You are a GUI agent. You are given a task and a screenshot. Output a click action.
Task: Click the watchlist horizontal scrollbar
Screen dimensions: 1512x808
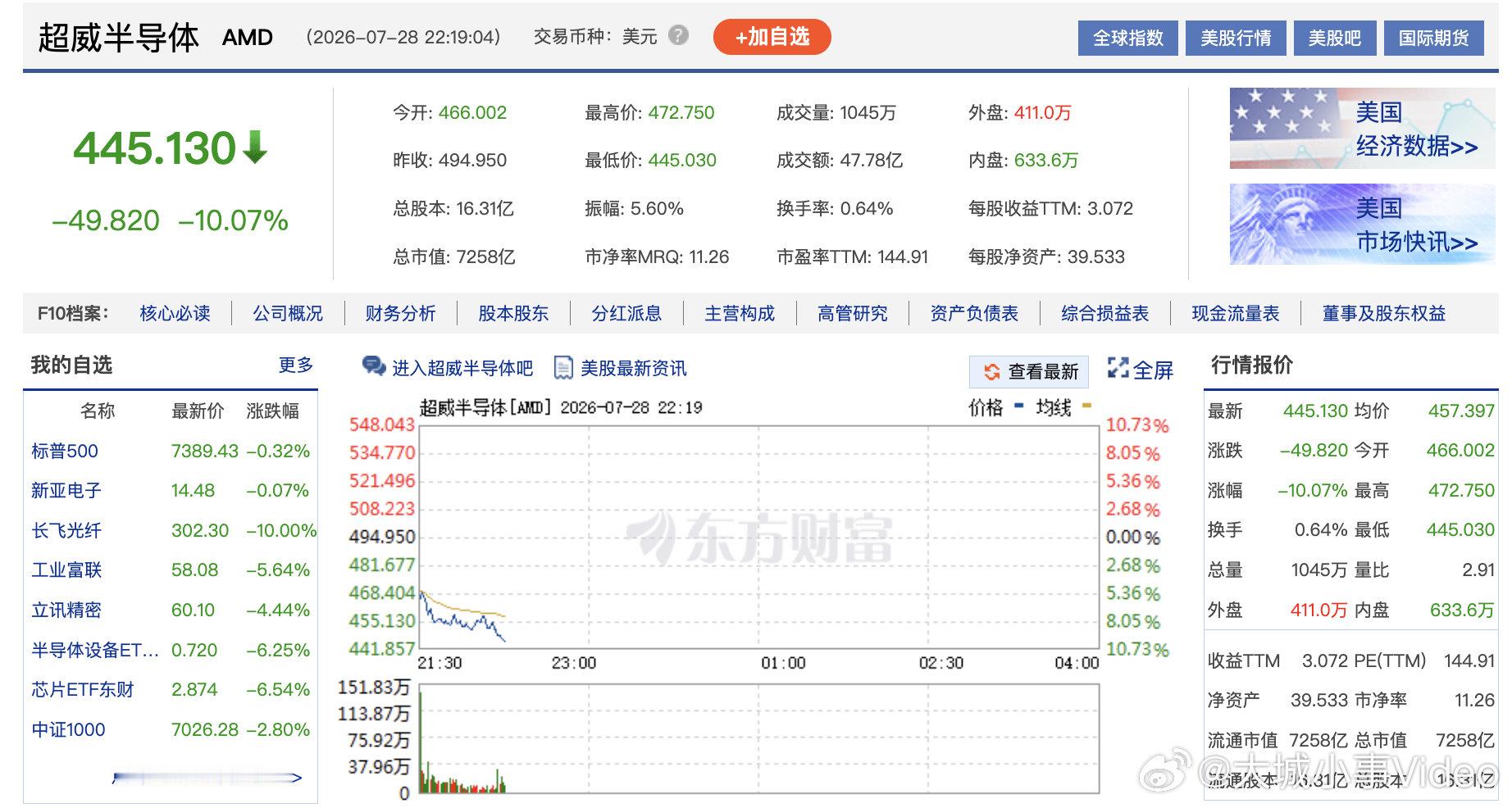coord(207,777)
